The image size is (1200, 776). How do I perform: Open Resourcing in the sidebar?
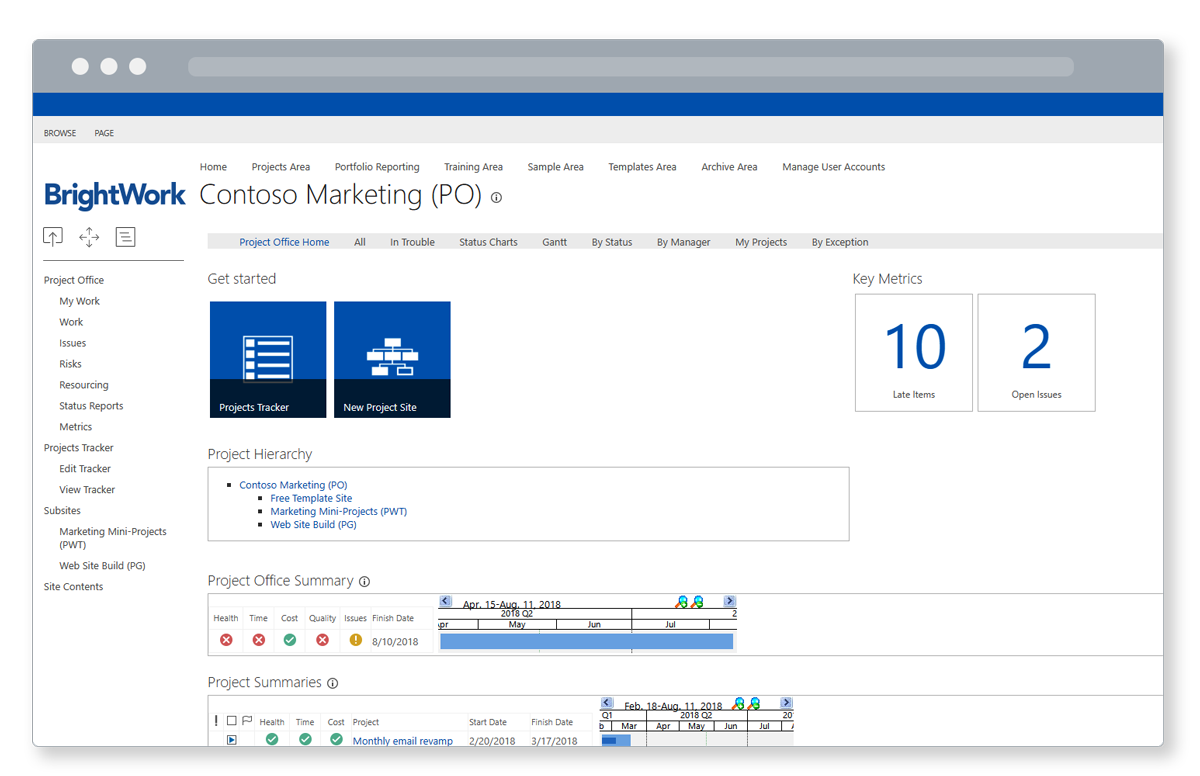(84, 385)
